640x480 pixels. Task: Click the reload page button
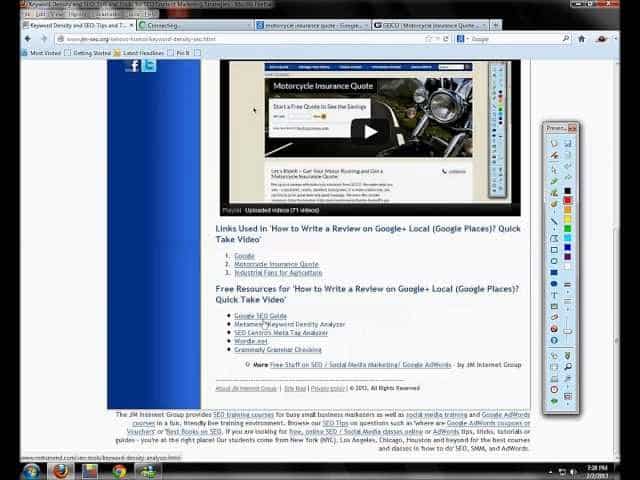point(446,39)
